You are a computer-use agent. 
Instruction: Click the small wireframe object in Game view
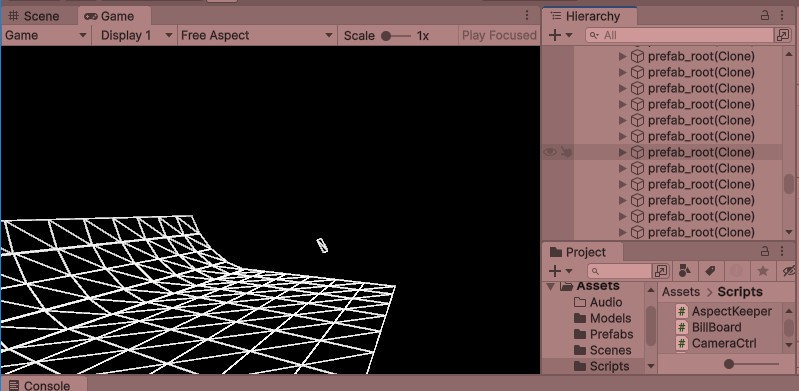coord(322,245)
